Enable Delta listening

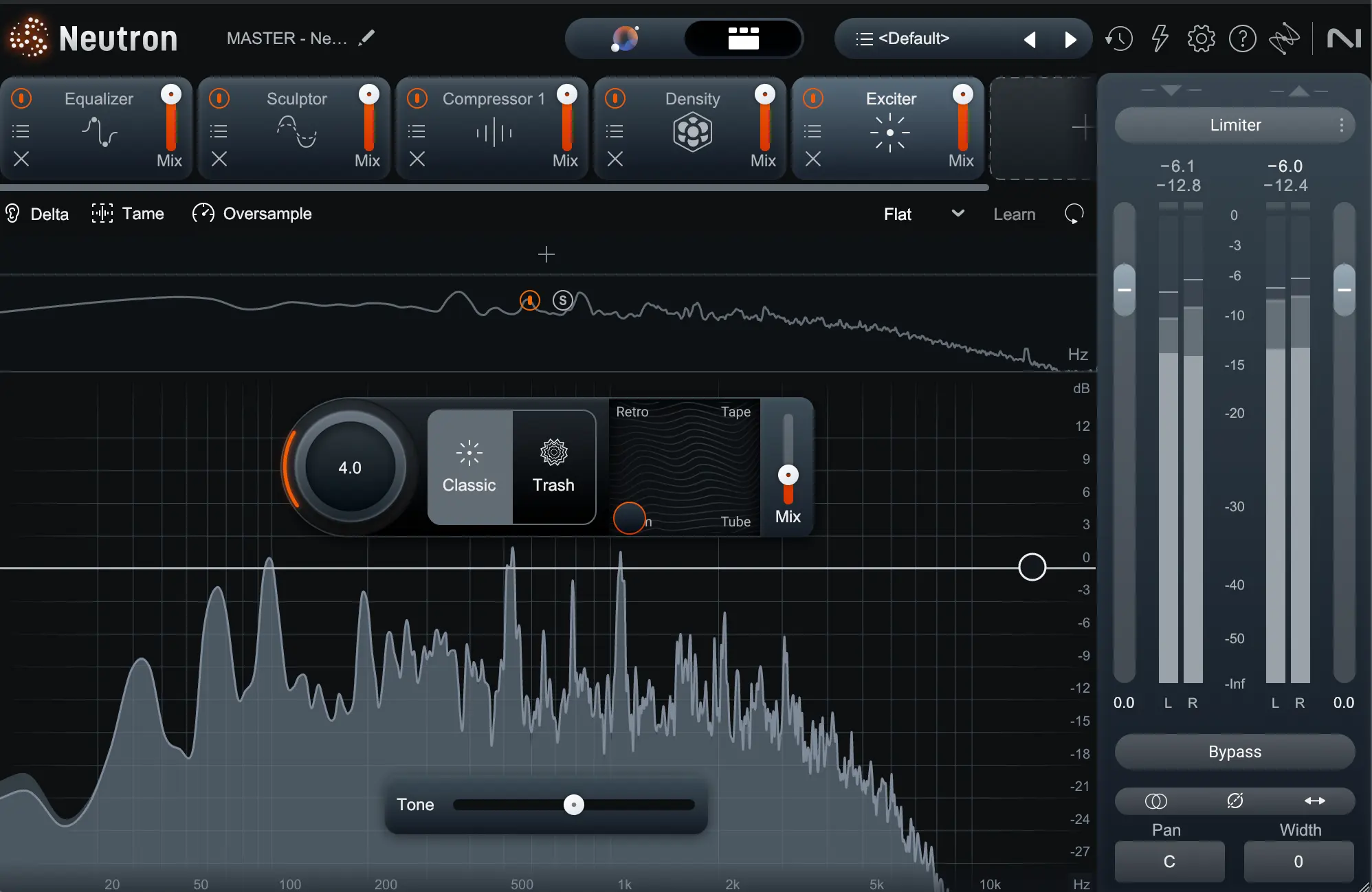click(37, 214)
